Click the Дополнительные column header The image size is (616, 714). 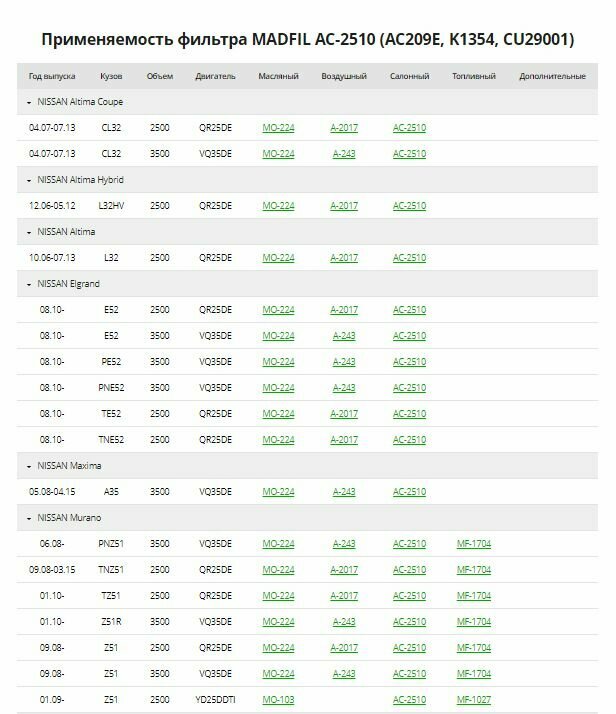tap(552, 76)
